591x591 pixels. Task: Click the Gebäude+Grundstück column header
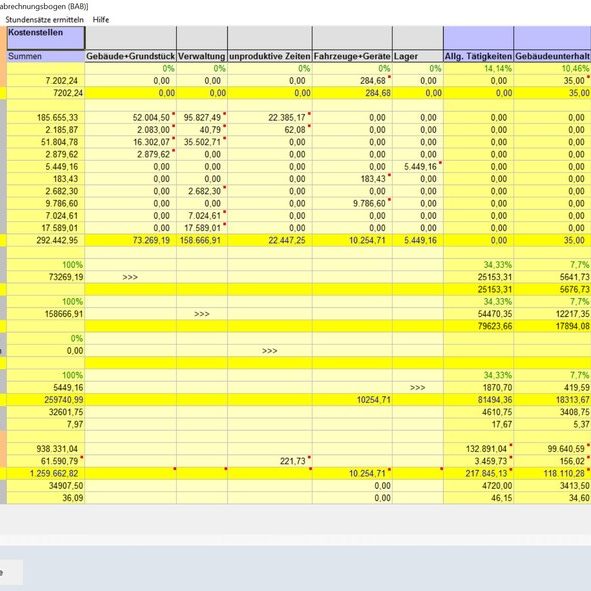click(130, 56)
